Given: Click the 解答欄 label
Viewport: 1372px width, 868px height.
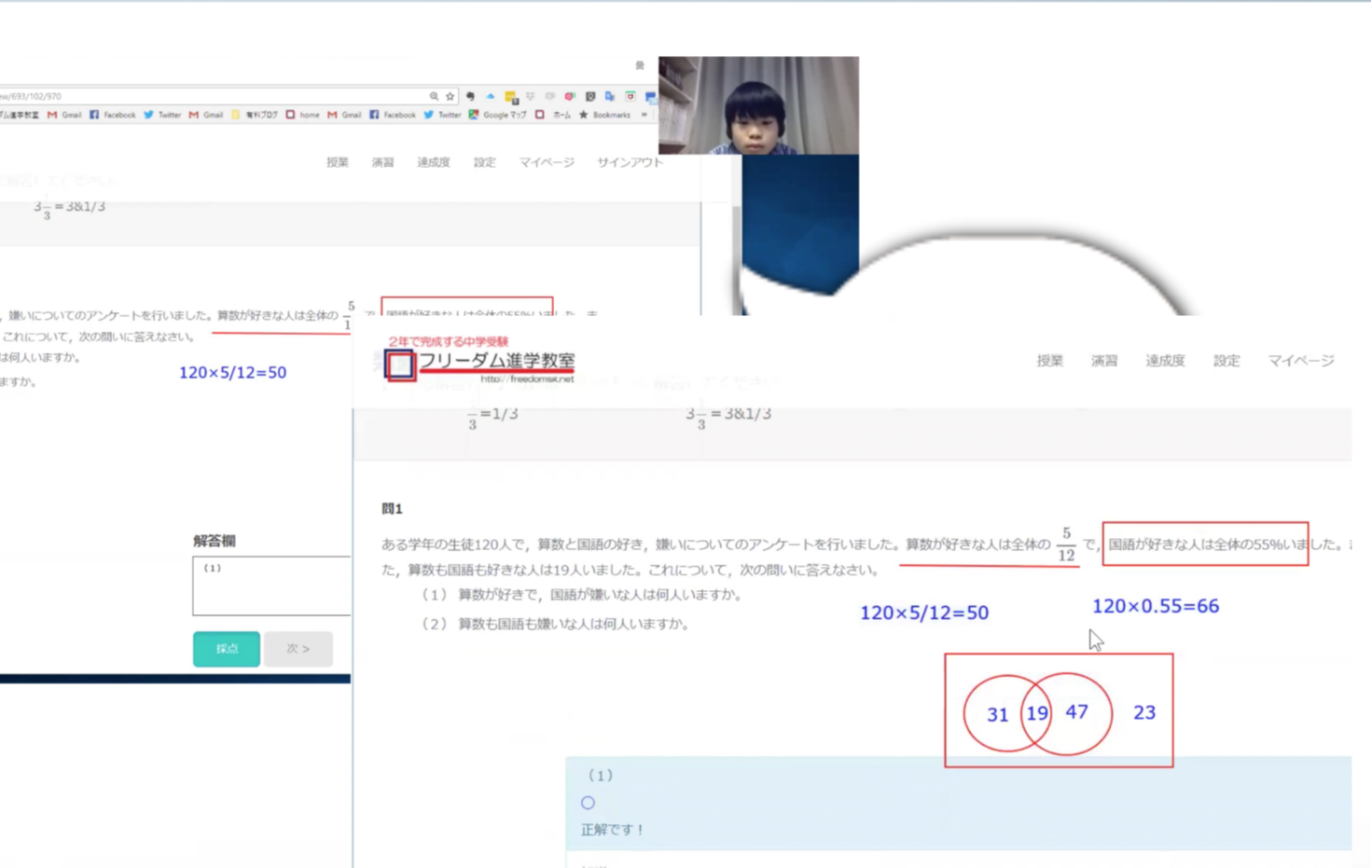Looking at the screenshot, I should [x=215, y=541].
